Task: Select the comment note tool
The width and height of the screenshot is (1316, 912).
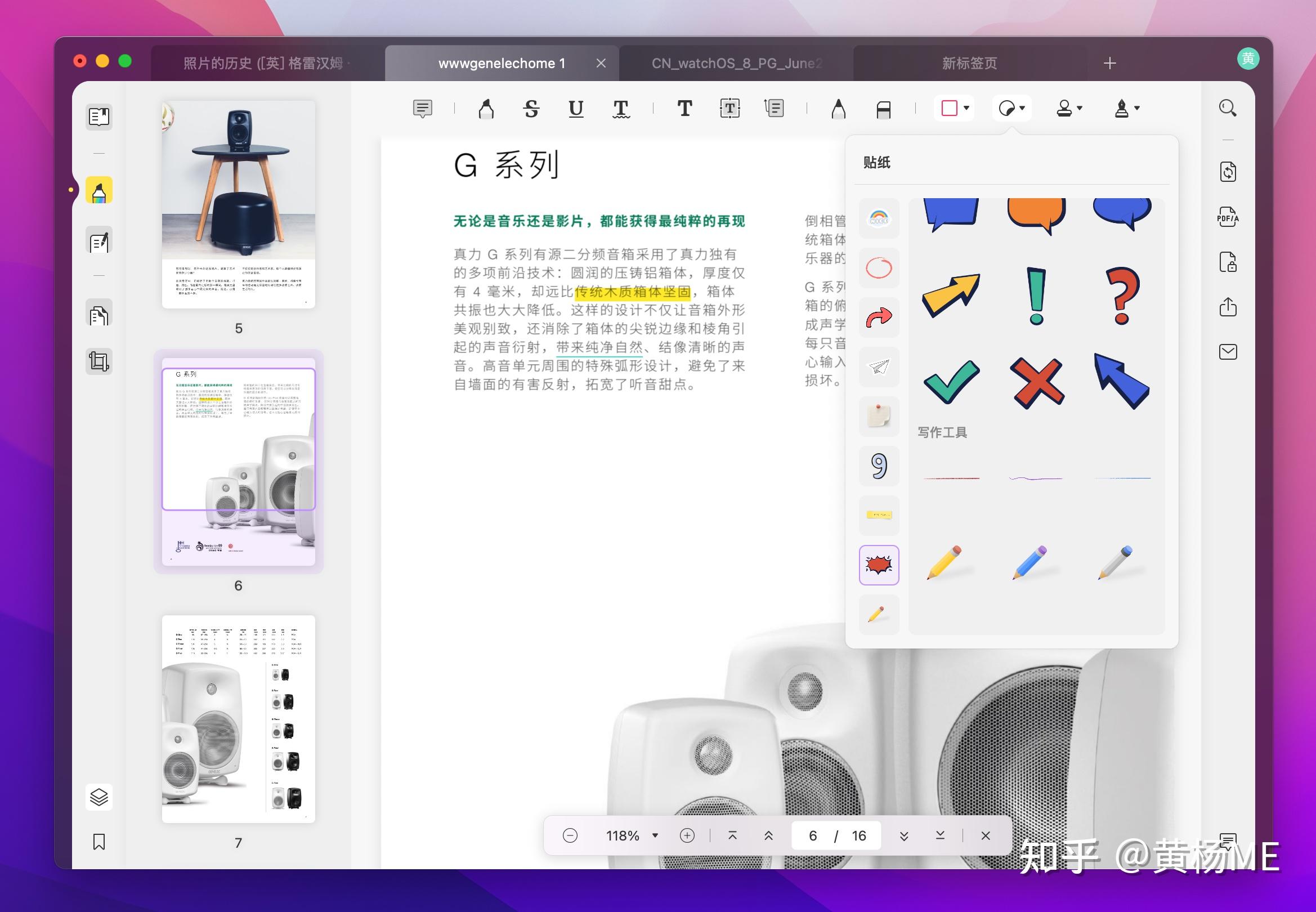Action: click(x=422, y=108)
